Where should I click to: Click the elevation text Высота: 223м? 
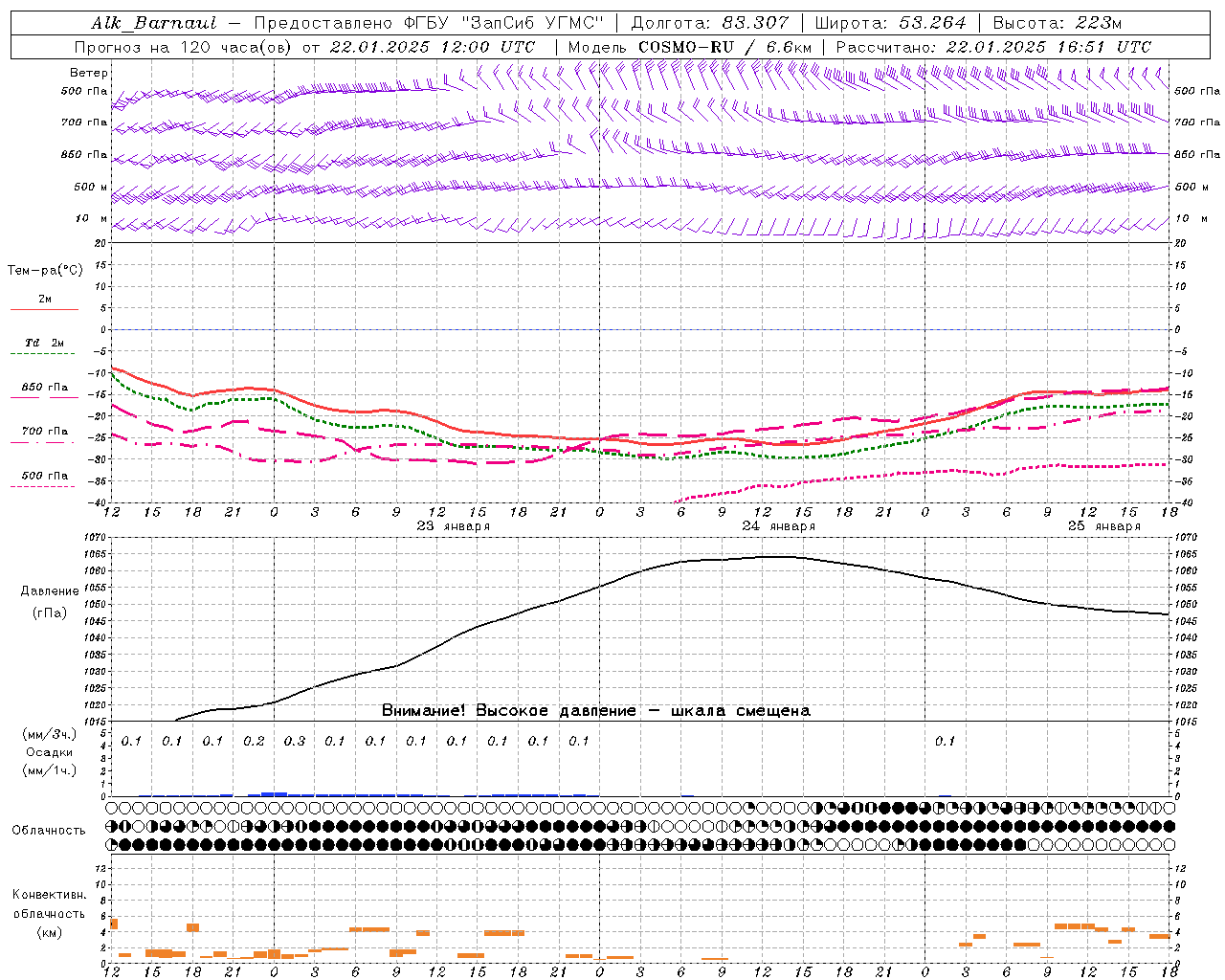(1058, 23)
